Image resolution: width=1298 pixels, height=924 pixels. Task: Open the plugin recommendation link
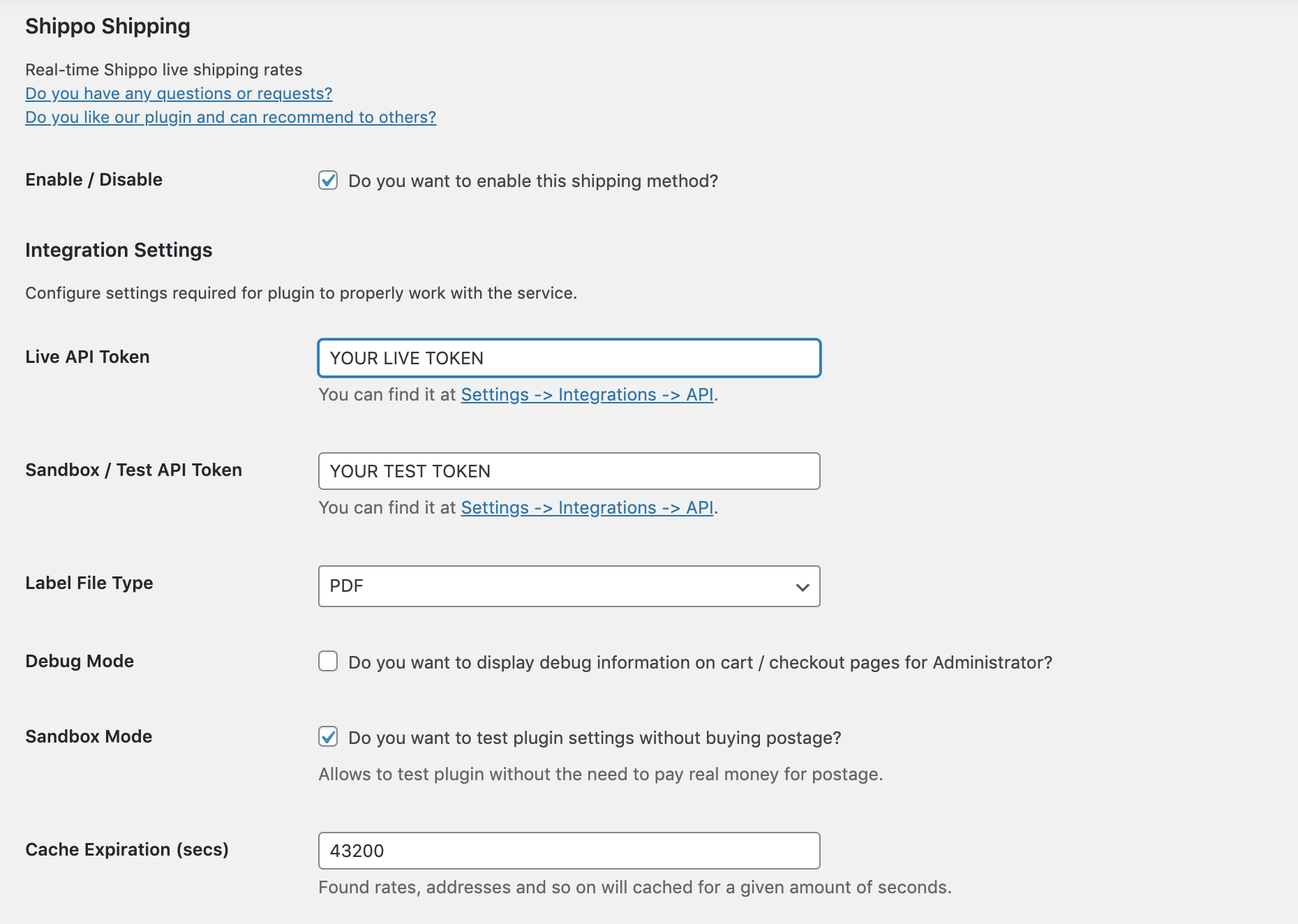[230, 117]
